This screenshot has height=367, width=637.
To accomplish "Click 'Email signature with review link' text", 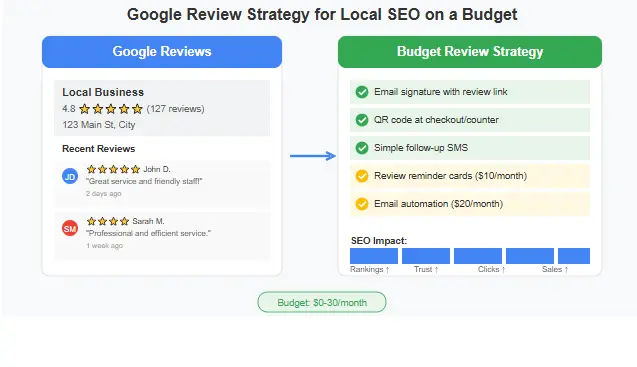I will point(441,92).
